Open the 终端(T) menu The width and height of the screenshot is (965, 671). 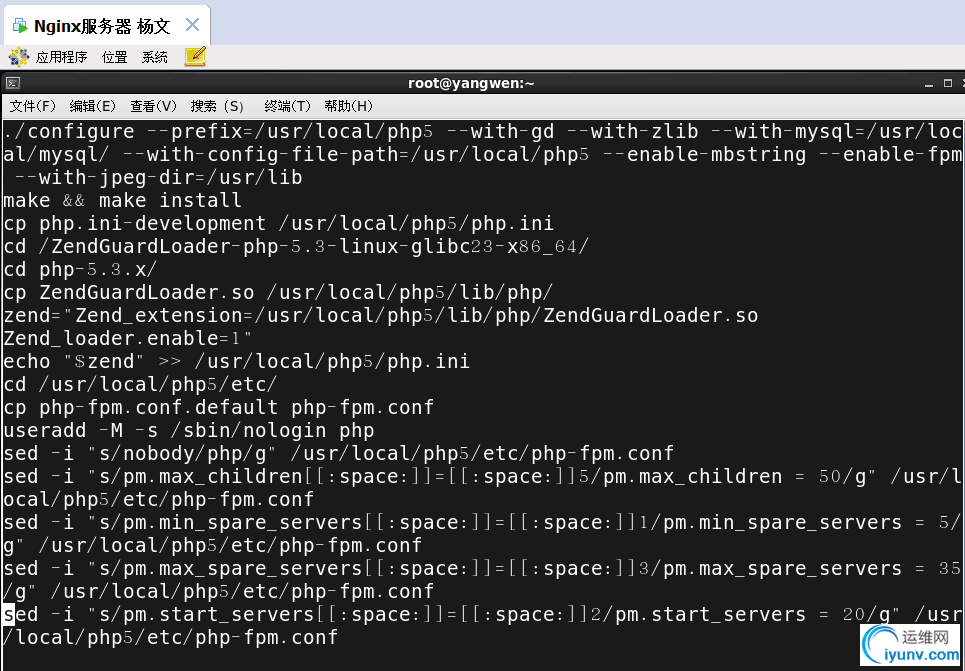tap(287, 106)
